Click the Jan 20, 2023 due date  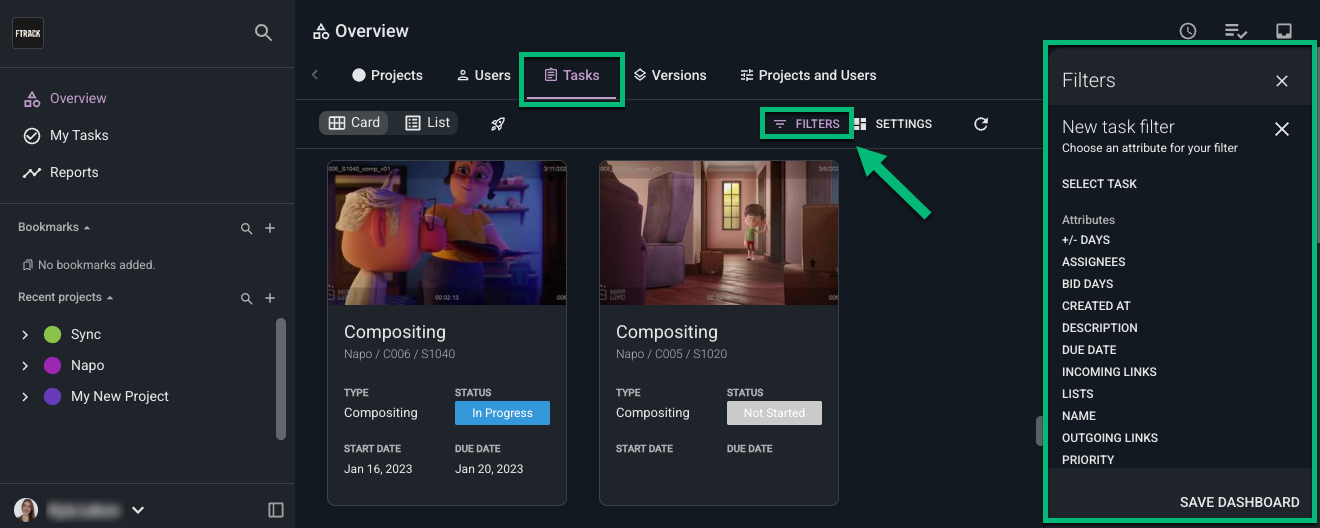click(489, 468)
